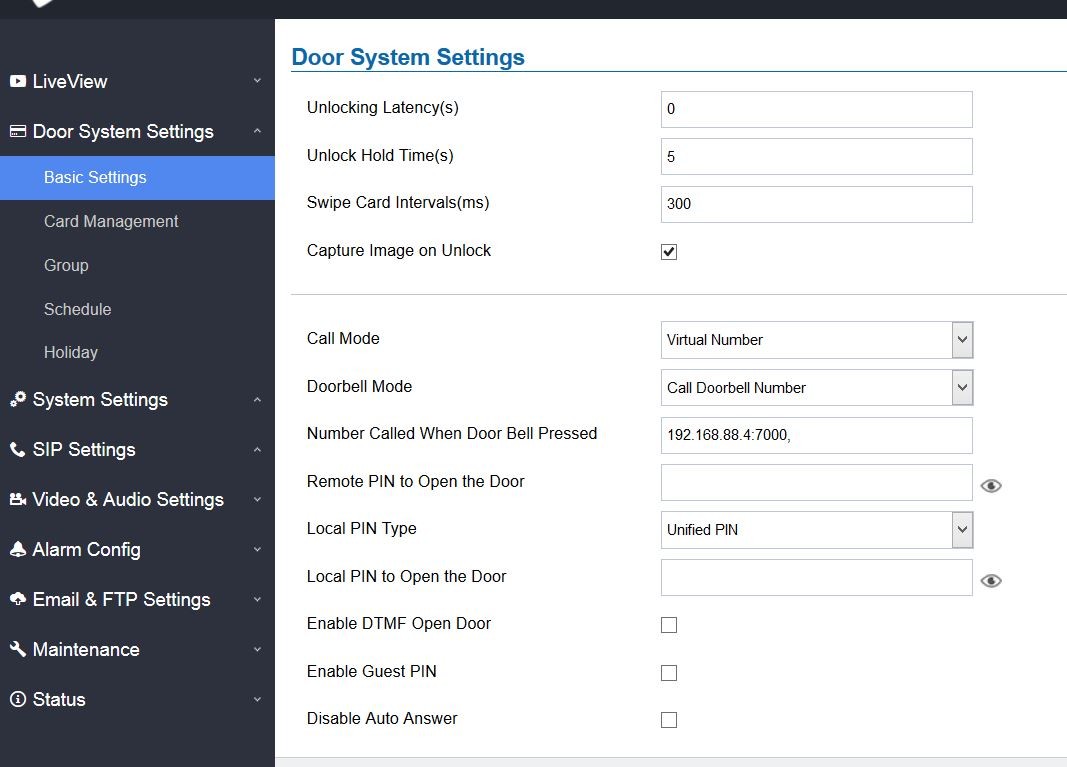
Task: Open Card Management submenu page
Action: [x=111, y=221]
